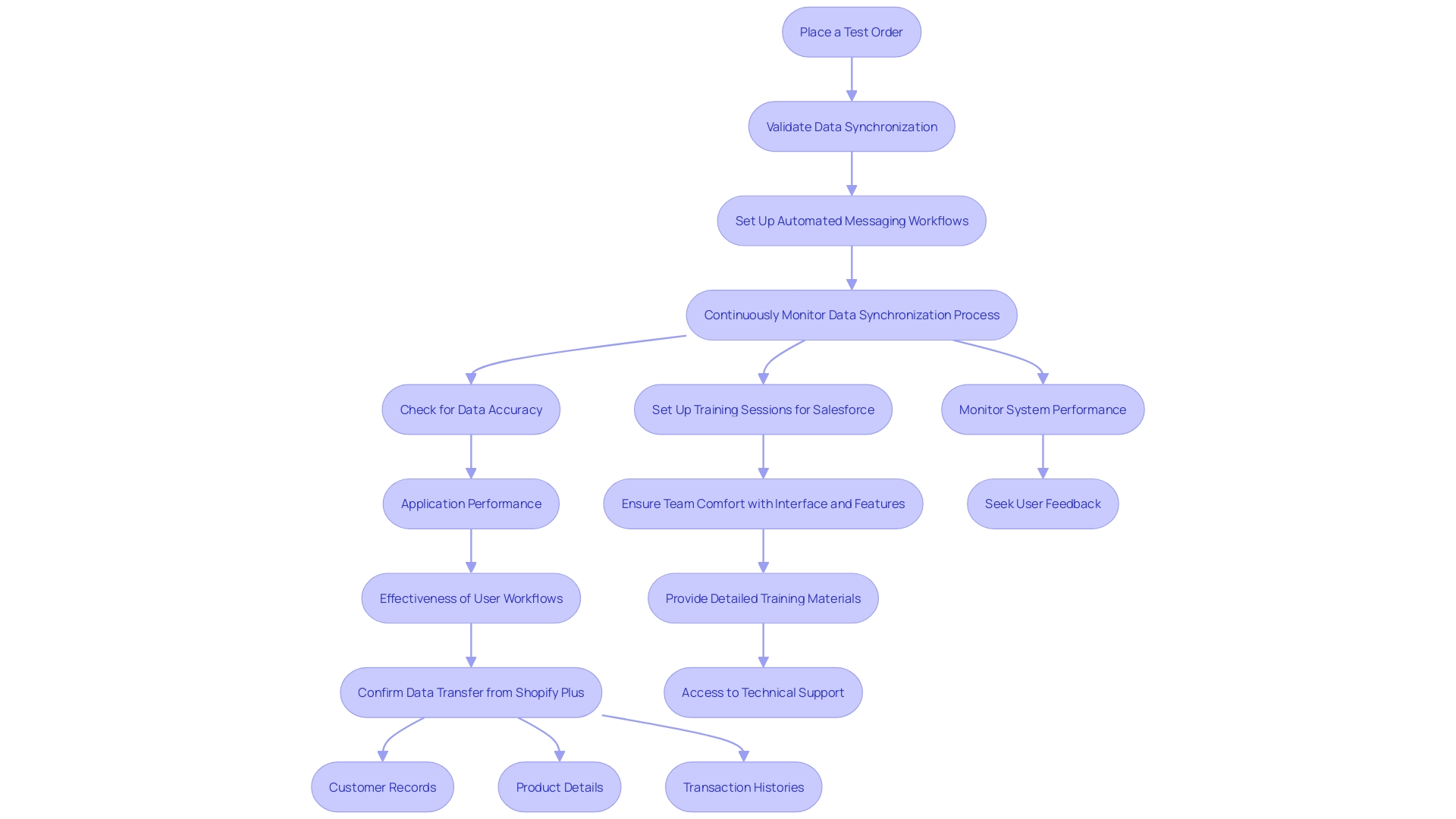Click the Check for Data Accuracy node
This screenshot has width=1456, height=819.
(x=470, y=409)
